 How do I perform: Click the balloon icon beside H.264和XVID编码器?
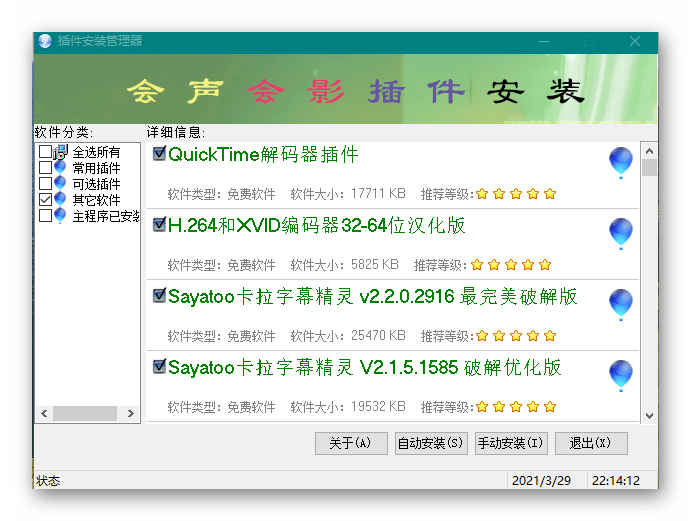click(620, 234)
